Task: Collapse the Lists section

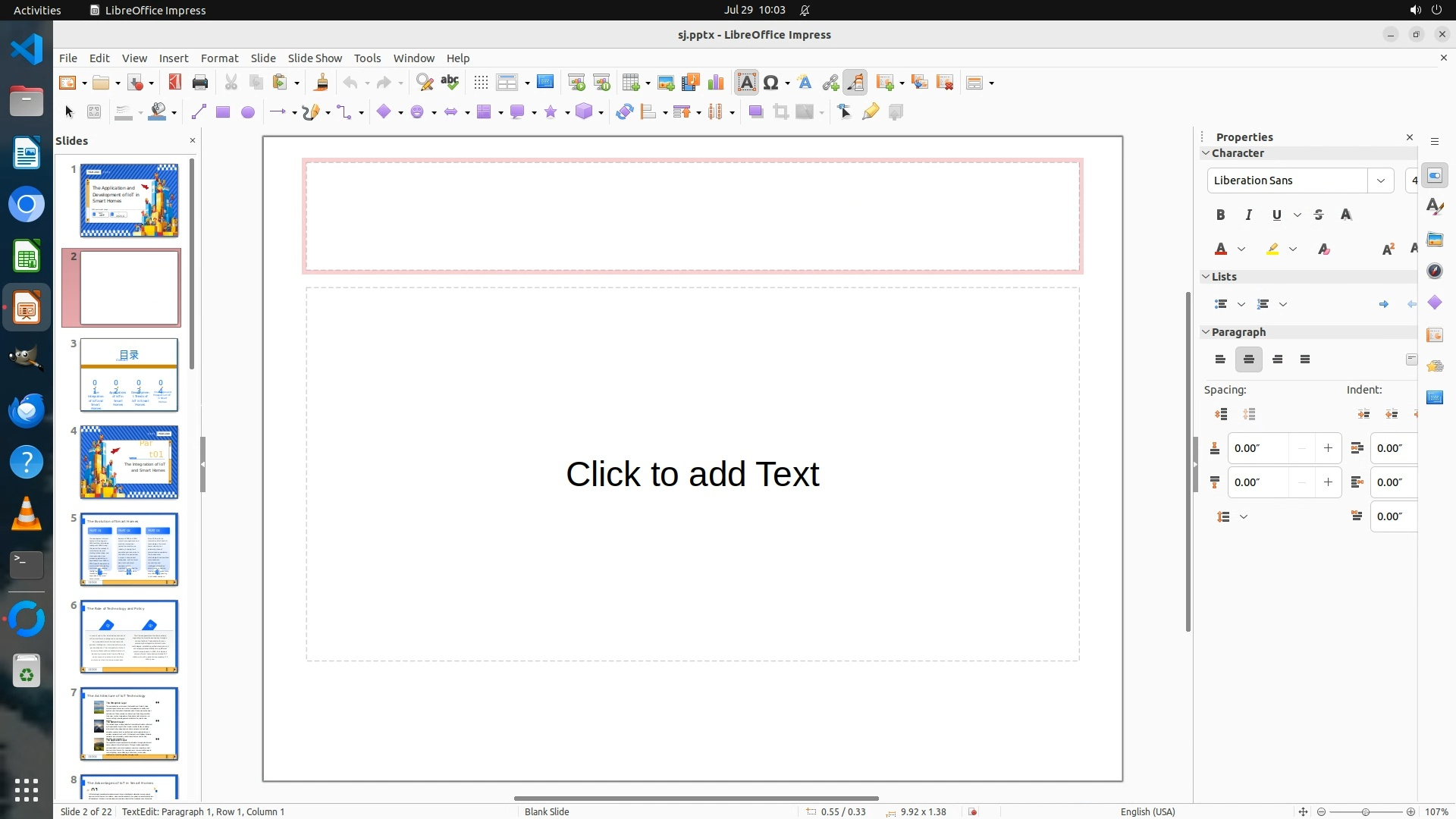Action: pyautogui.click(x=1206, y=277)
